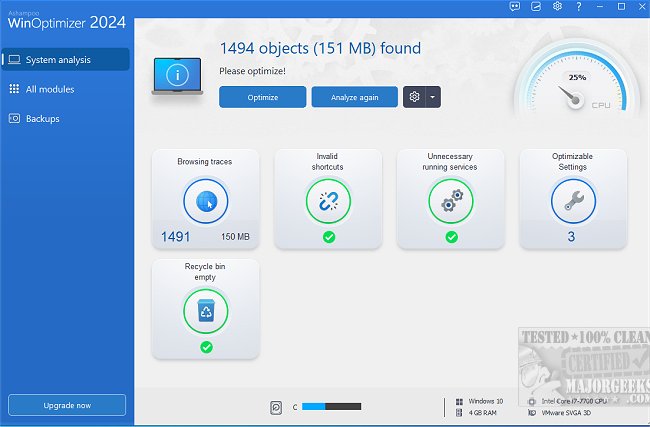Viewport: 650px width, 427px height.
Task: Click the Windows logo icon in status bar
Action: coord(459,401)
